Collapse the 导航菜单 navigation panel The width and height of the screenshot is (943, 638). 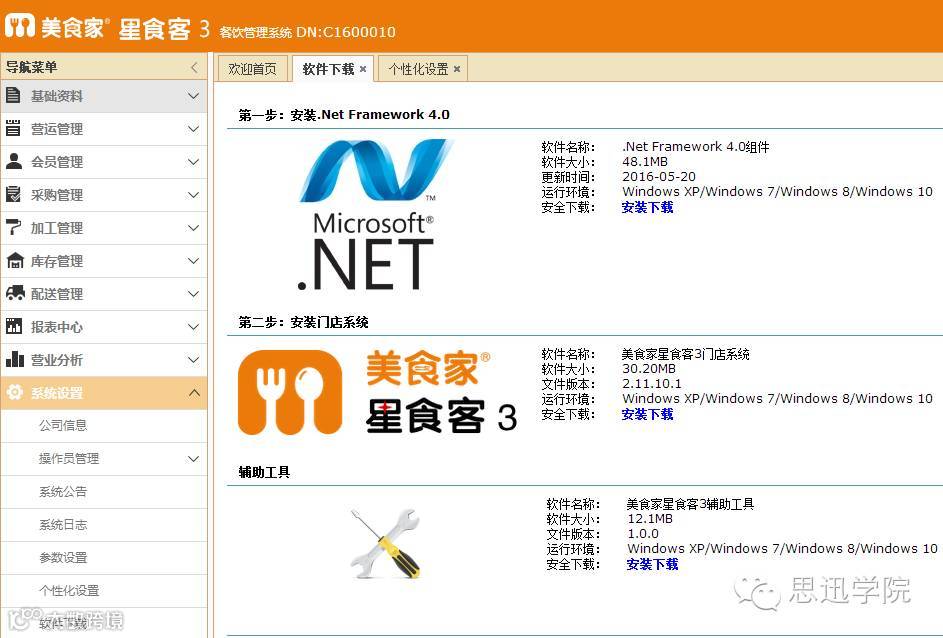click(194, 67)
